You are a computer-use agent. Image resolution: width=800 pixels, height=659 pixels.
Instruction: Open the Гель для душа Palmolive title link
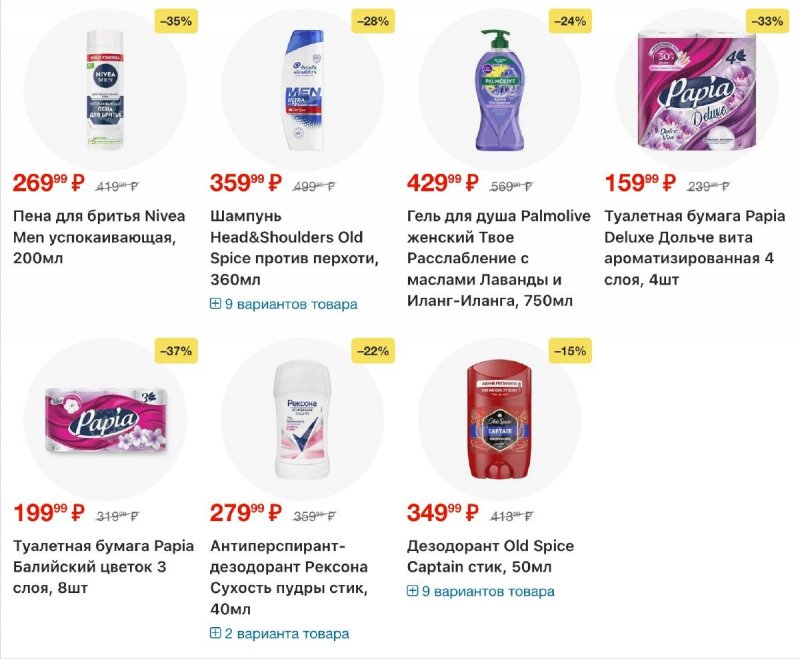tap(498, 258)
